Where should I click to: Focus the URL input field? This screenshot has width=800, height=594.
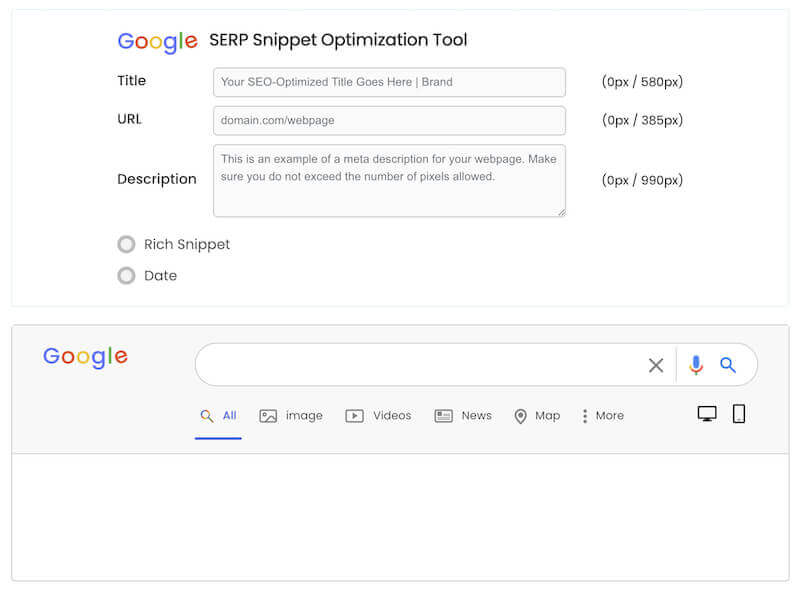[x=389, y=120]
